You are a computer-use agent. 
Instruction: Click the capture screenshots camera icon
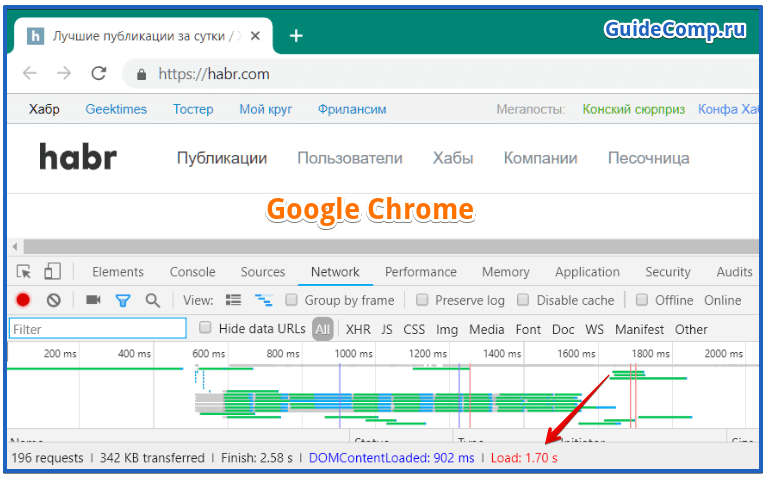coord(93,299)
